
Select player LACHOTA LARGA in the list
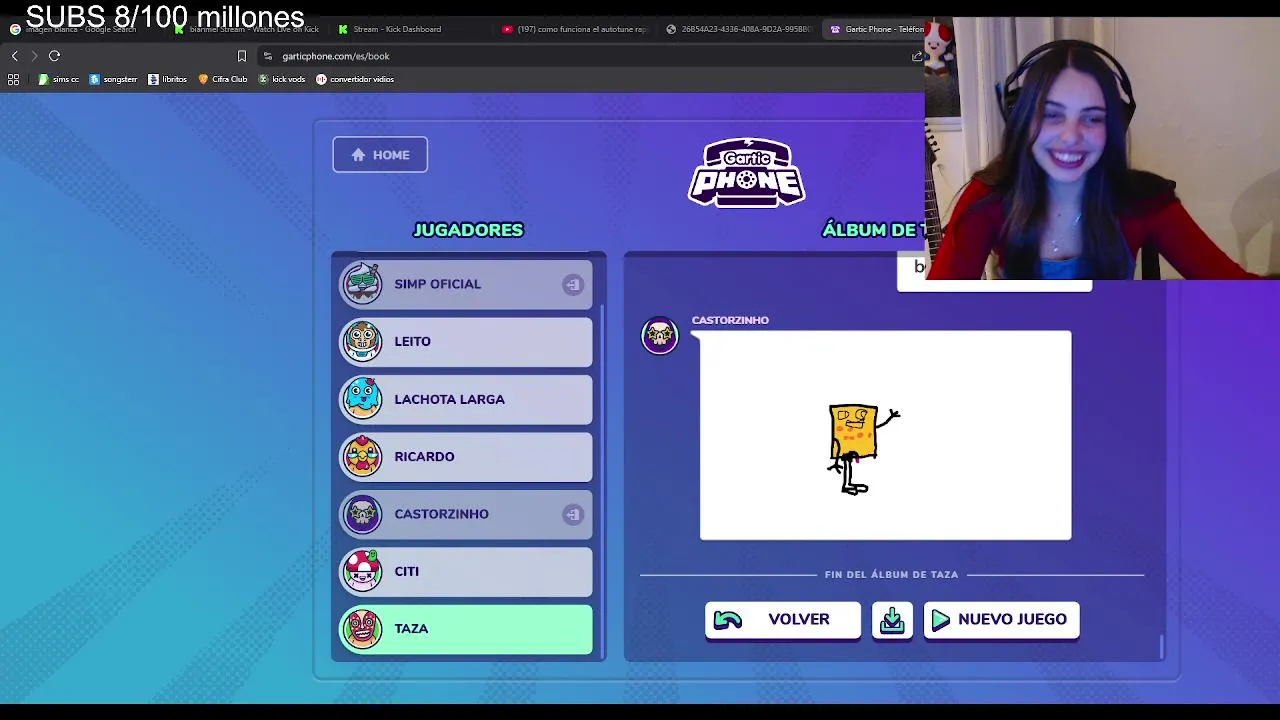(466, 399)
